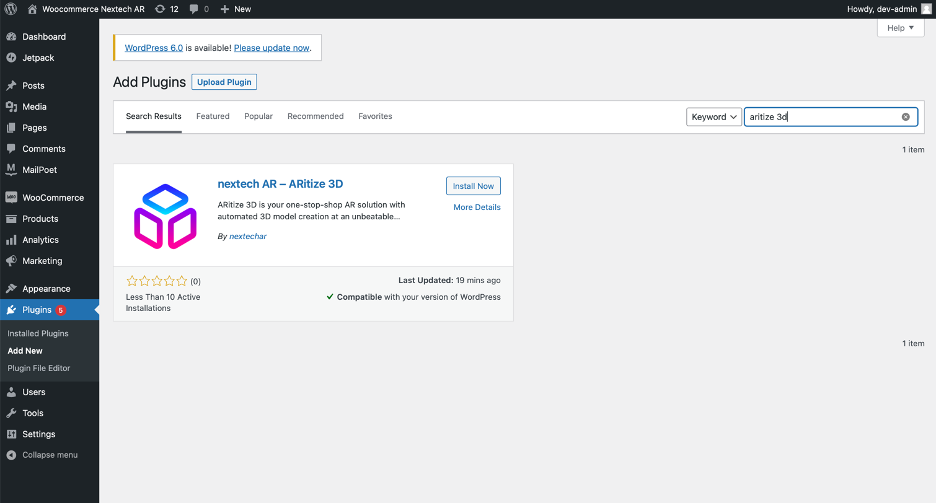The height and width of the screenshot is (504, 936).
Task: Click the Pages icon in sidebar
Action: pos(11,128)
